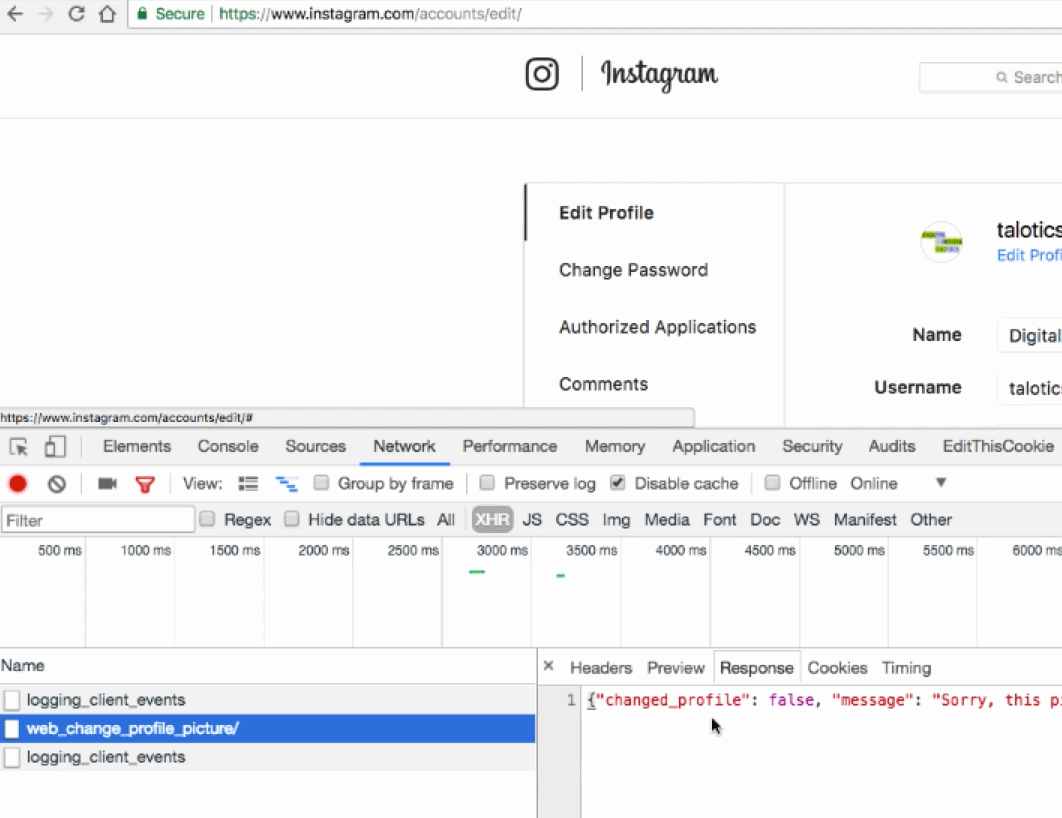Stop recording the network log
Viewport: 1062px width, 818px height.
click(x=19, y=483)
